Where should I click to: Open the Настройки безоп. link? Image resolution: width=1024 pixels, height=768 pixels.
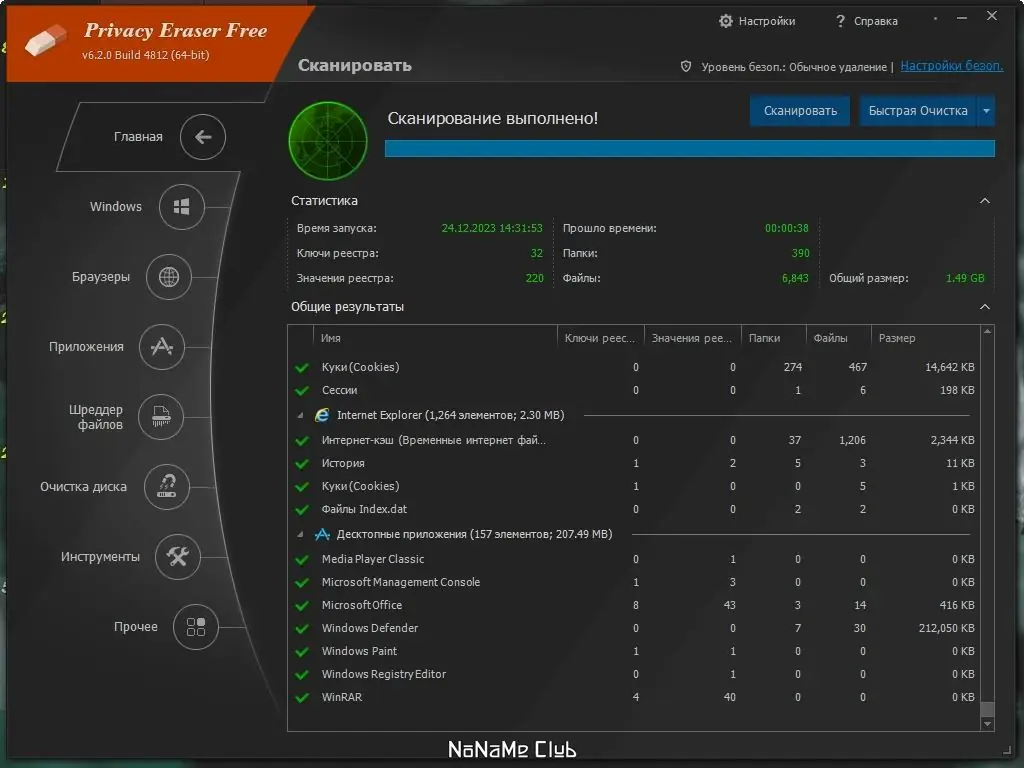pos(952,66)
